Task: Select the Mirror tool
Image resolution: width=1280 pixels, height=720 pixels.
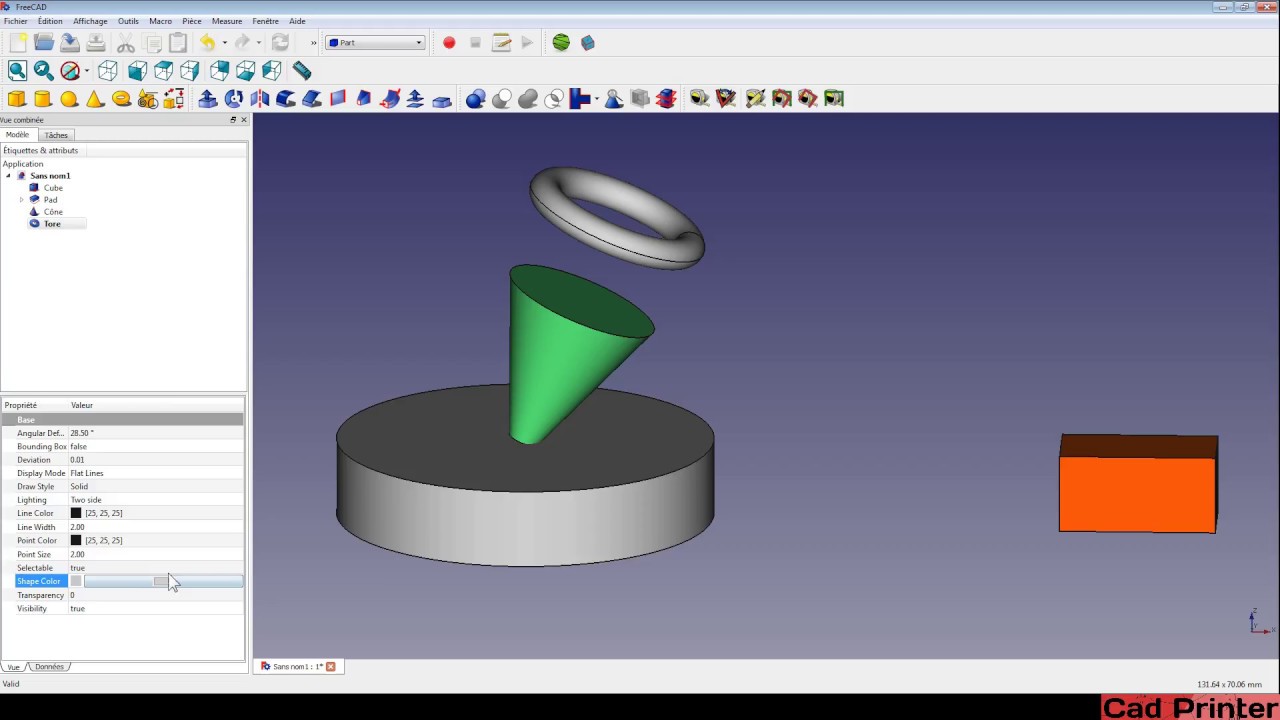Action: 260,98
